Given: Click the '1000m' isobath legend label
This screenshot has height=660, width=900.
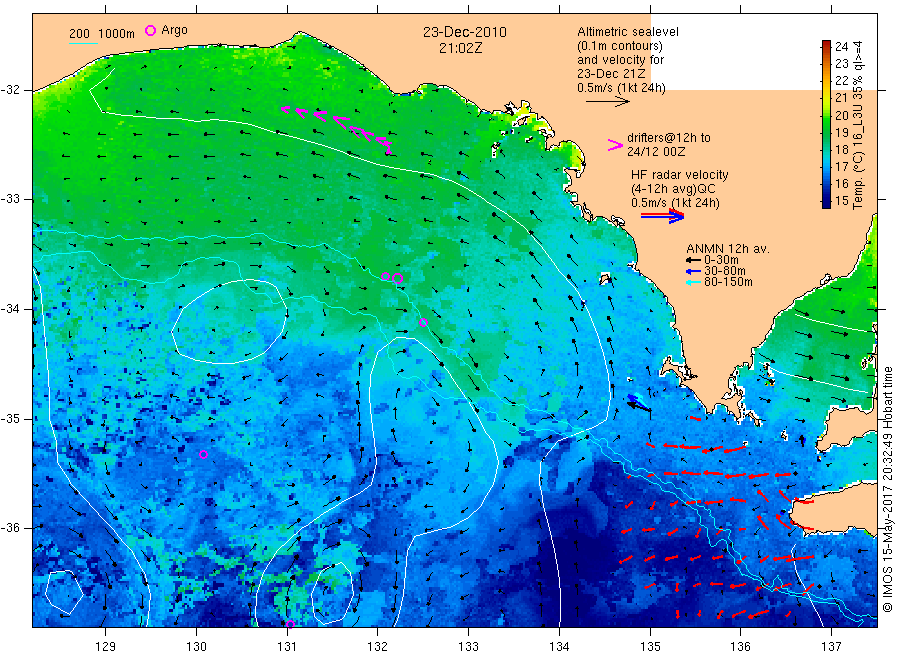Looking at the screenshot, I should click(117, 34).
